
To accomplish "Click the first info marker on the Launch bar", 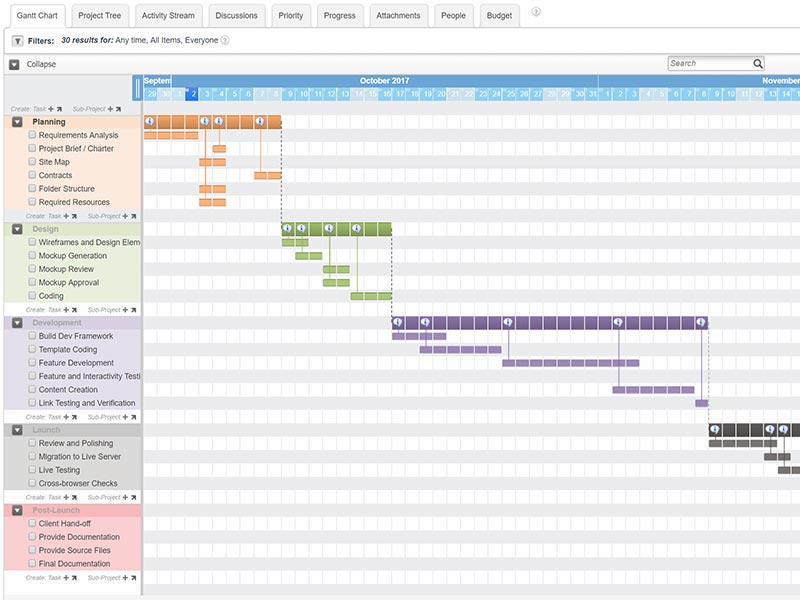I will point(715,429).
